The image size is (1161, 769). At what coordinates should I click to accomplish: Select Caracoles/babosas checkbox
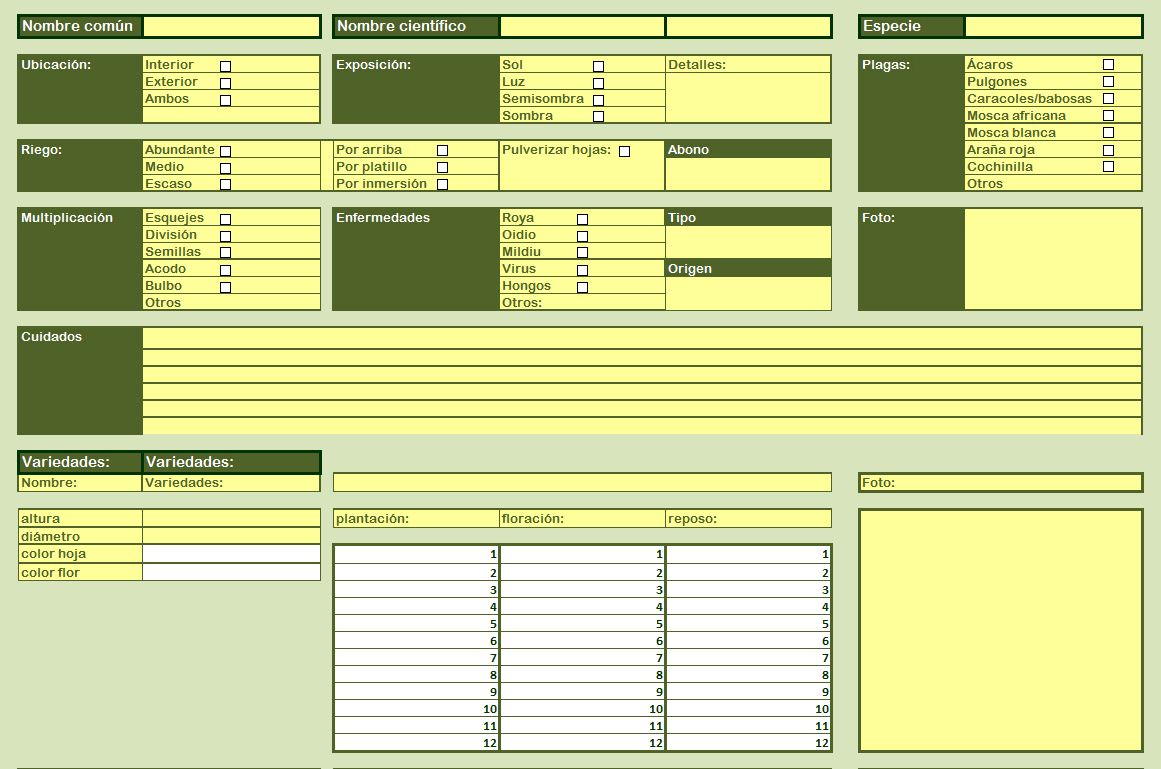(x=1108, y=98)
